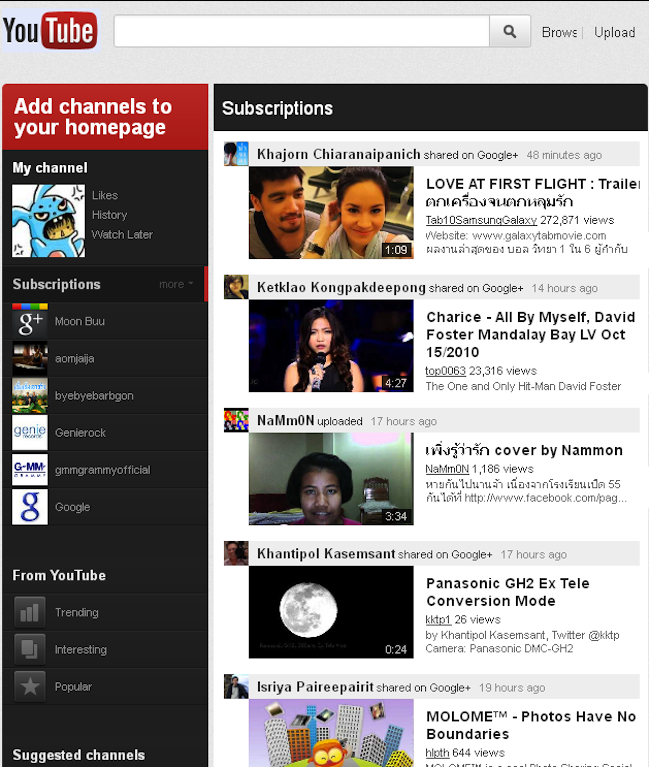649x767 pixels.
Task: Open the Browse link
Action: tap(559, 32)
